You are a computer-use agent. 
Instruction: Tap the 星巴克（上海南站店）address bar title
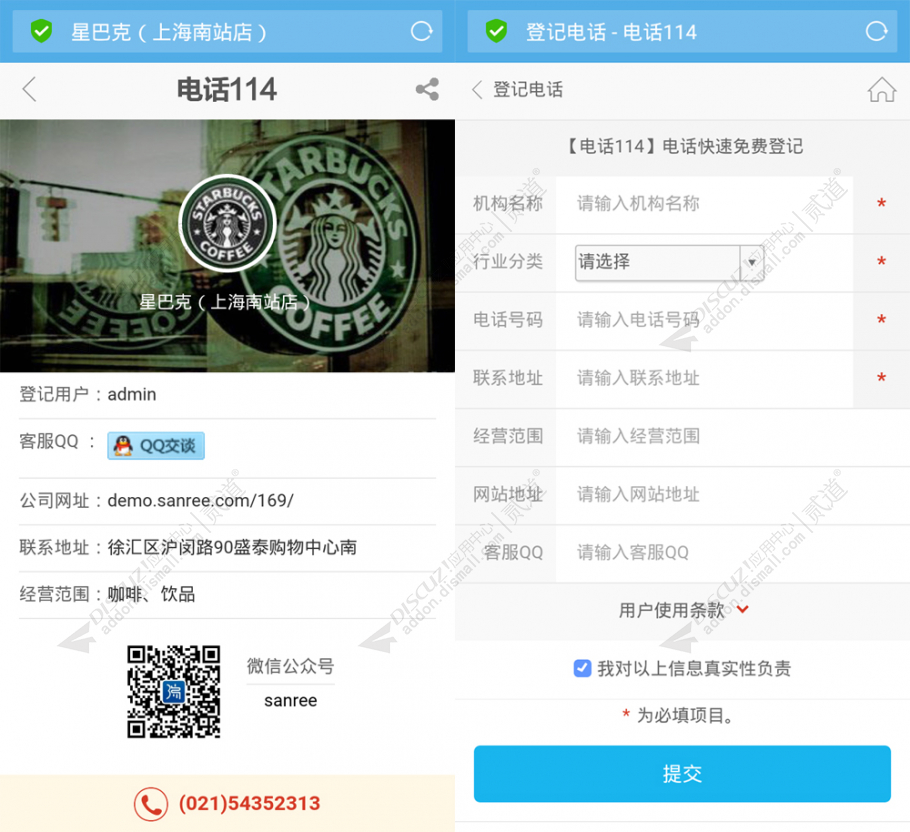(169, 32)
